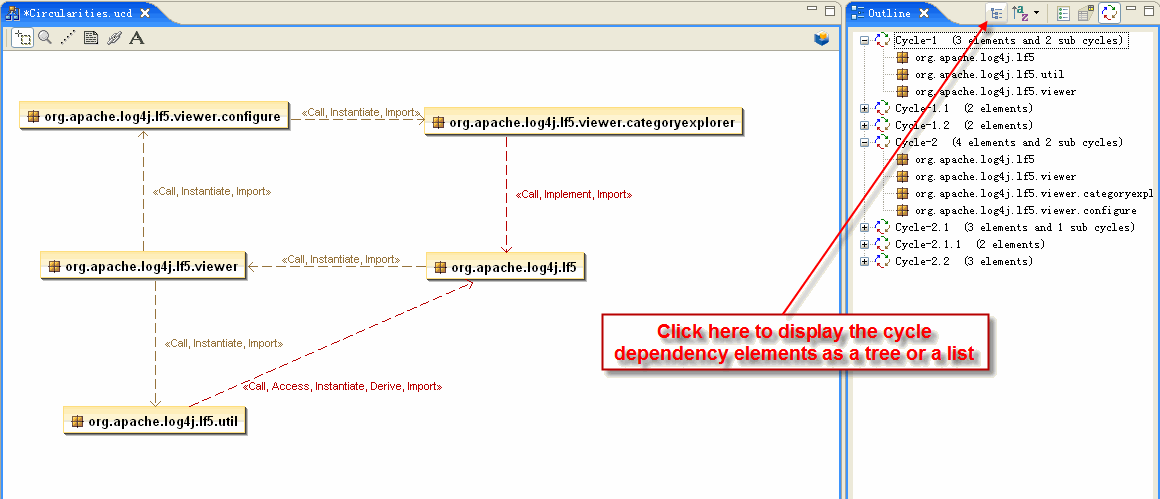Image resolution: width=1160 pixels, height=499 pixels.
Task: Click the blue cube icon in editor corner
Action: point(821,39)
